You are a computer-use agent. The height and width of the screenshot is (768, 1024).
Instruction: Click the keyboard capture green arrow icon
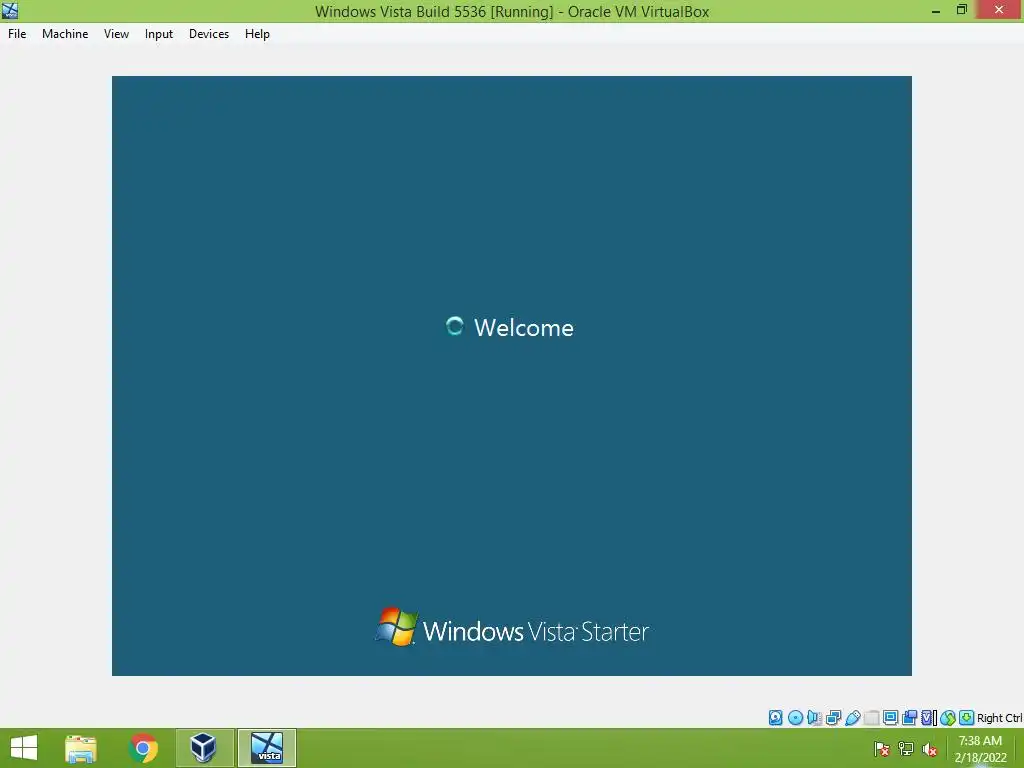click(967, 718)
